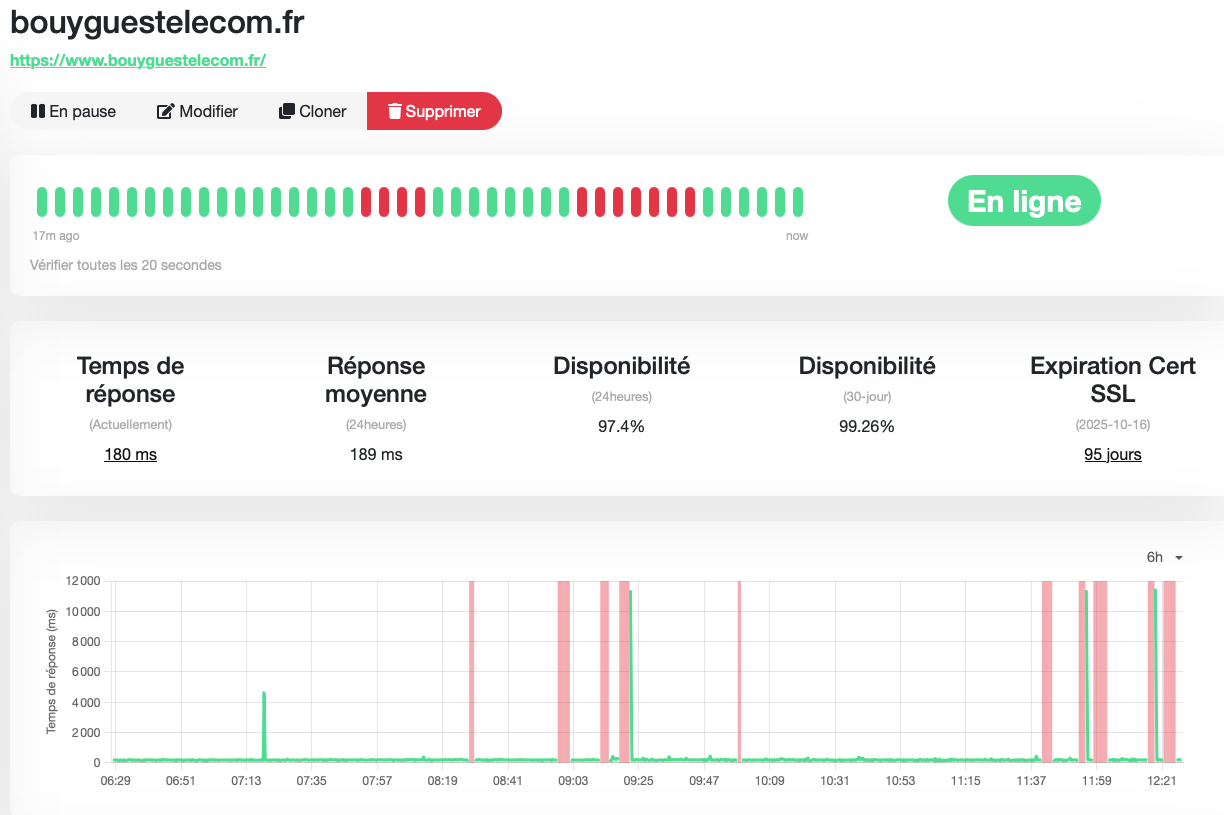The height and width of the screenshot is (815, 1224).
Task: Click the underlined 180 ms response time
Action: [x=130, y=454]
